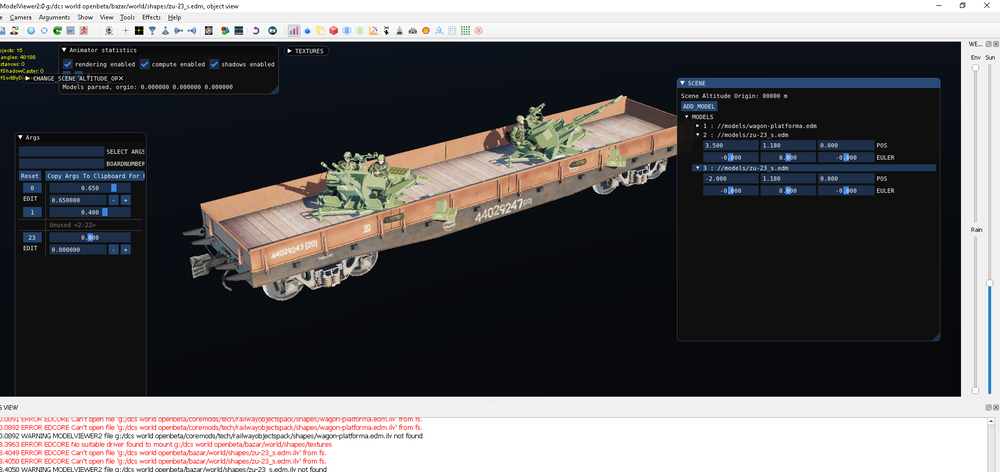Click the webcam camera toolbar icon
Viewport: 1000px width, 472px height.
pyautogui.click(x=109, y=30)
